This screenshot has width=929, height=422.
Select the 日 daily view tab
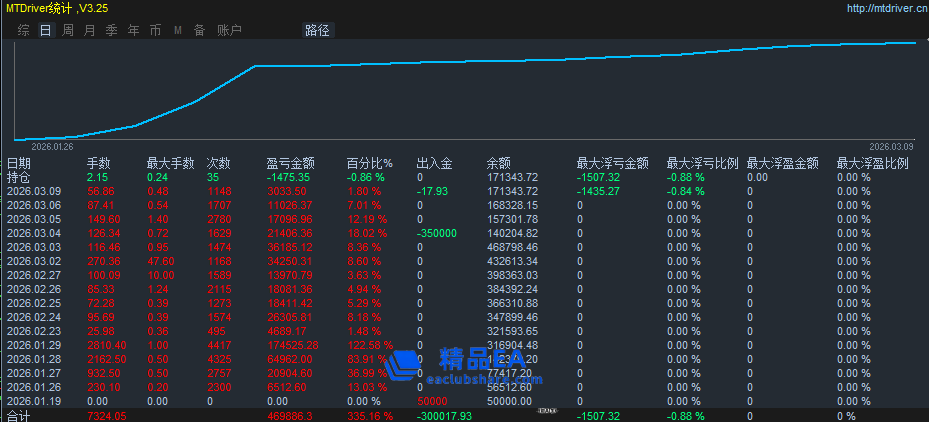coord(45,31)
